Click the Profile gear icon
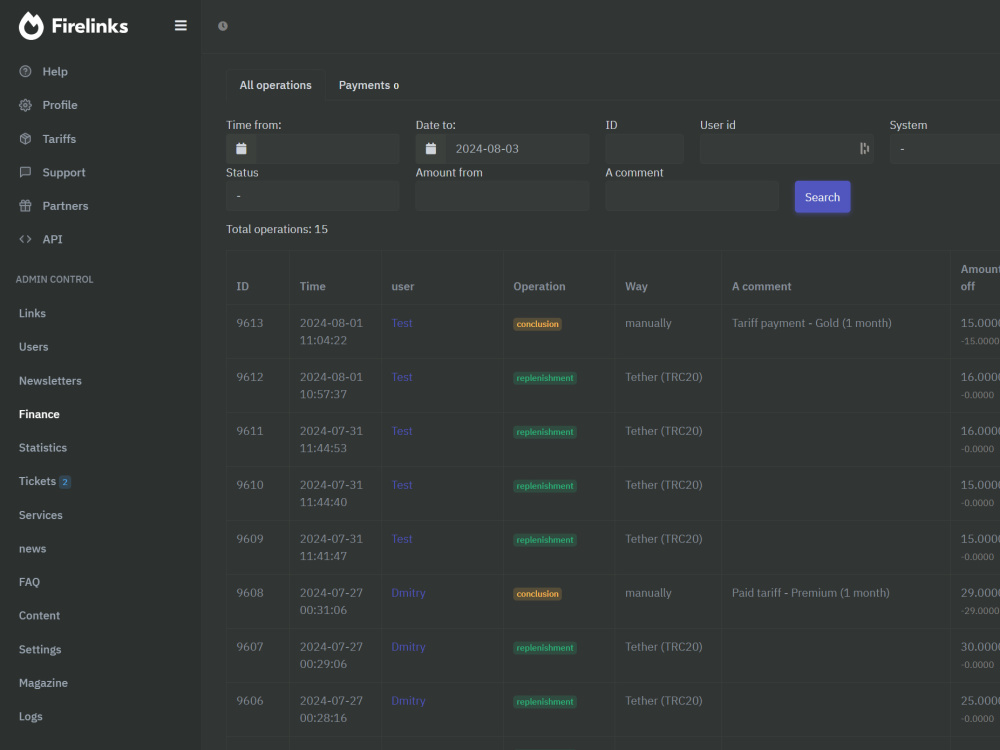The height and width of the screenshot is (750, 1000). click(26, 105)
